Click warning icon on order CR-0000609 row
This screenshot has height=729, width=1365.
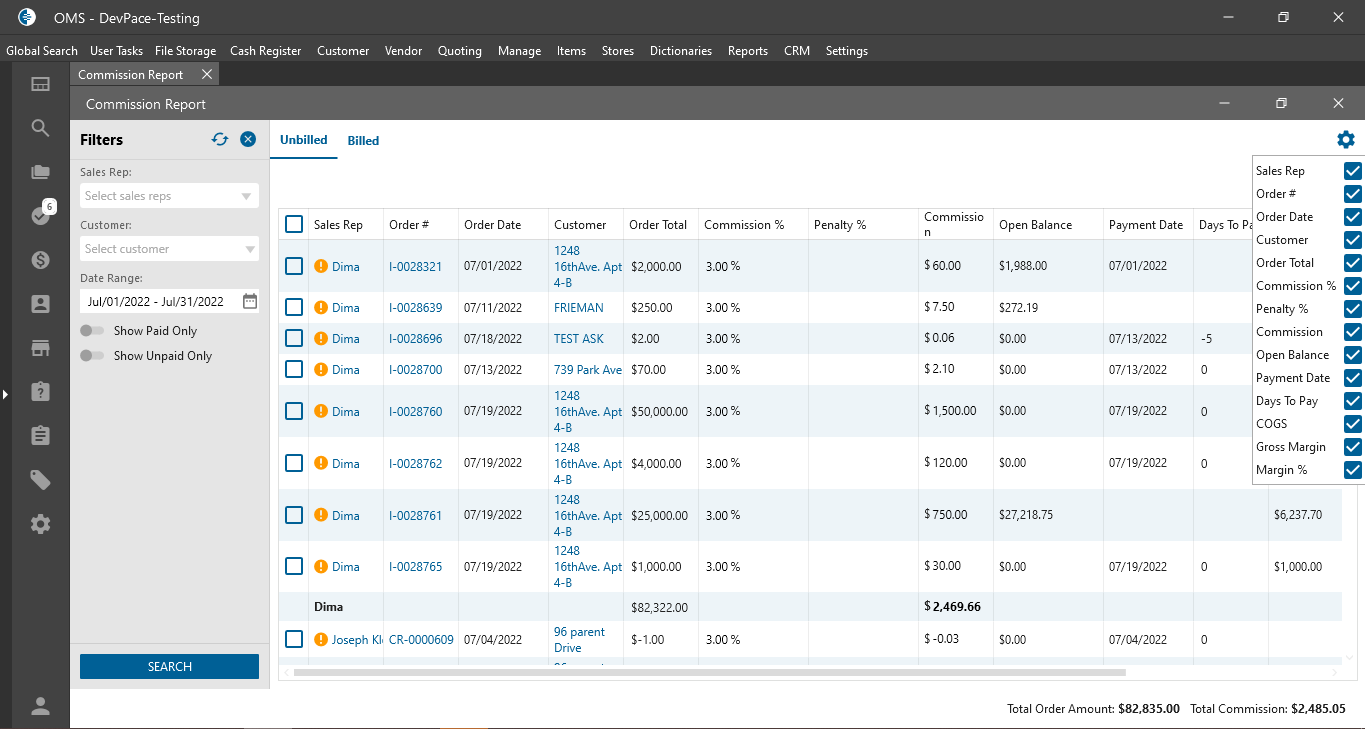click(321, 639)
